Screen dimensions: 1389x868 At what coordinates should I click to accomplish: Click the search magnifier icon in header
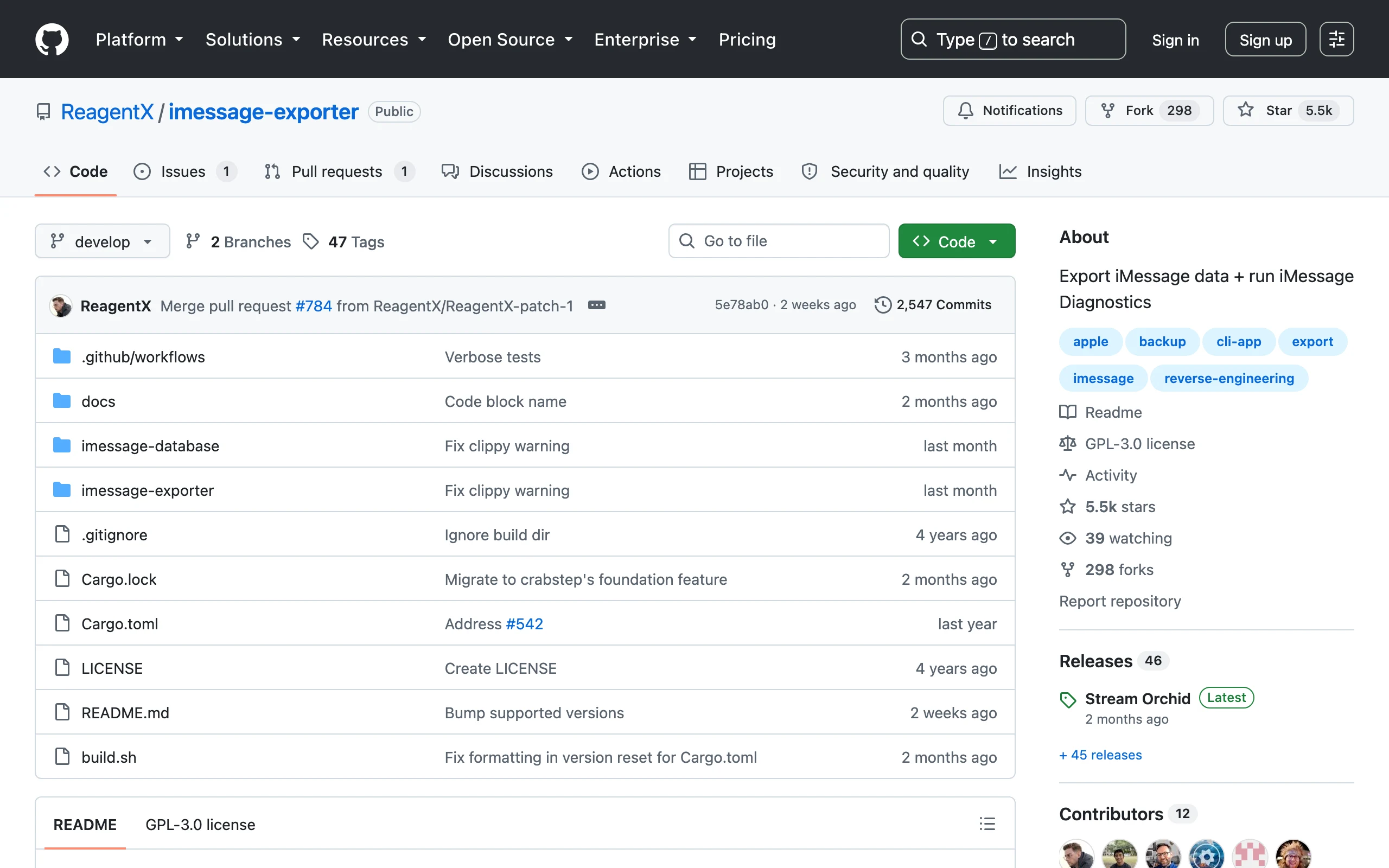tap(919, 39)
